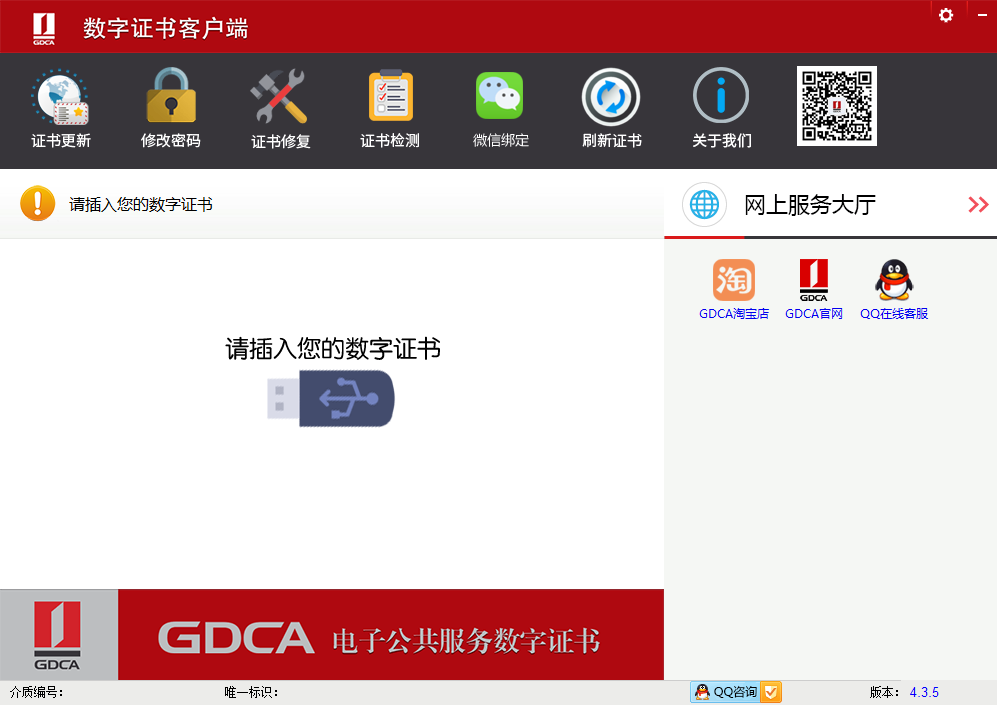Click GDCA logo in title bar
Screen dimensions: 997x705
(44, 29)
